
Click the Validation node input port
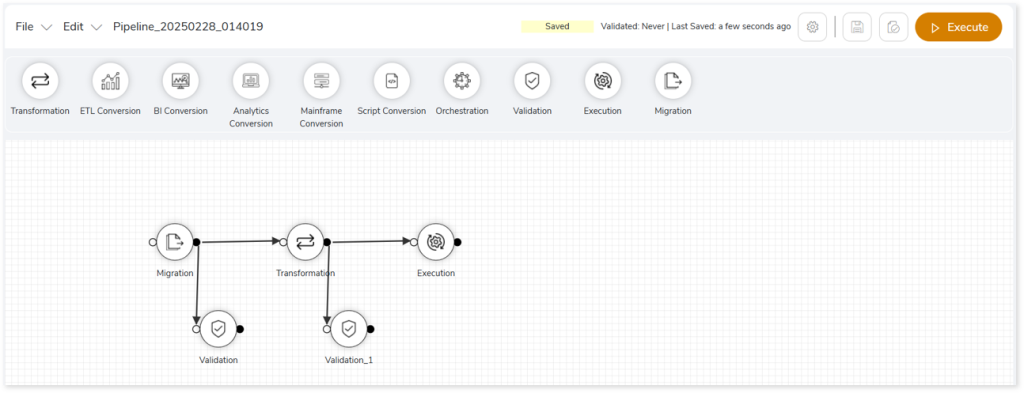coord(197,329)
